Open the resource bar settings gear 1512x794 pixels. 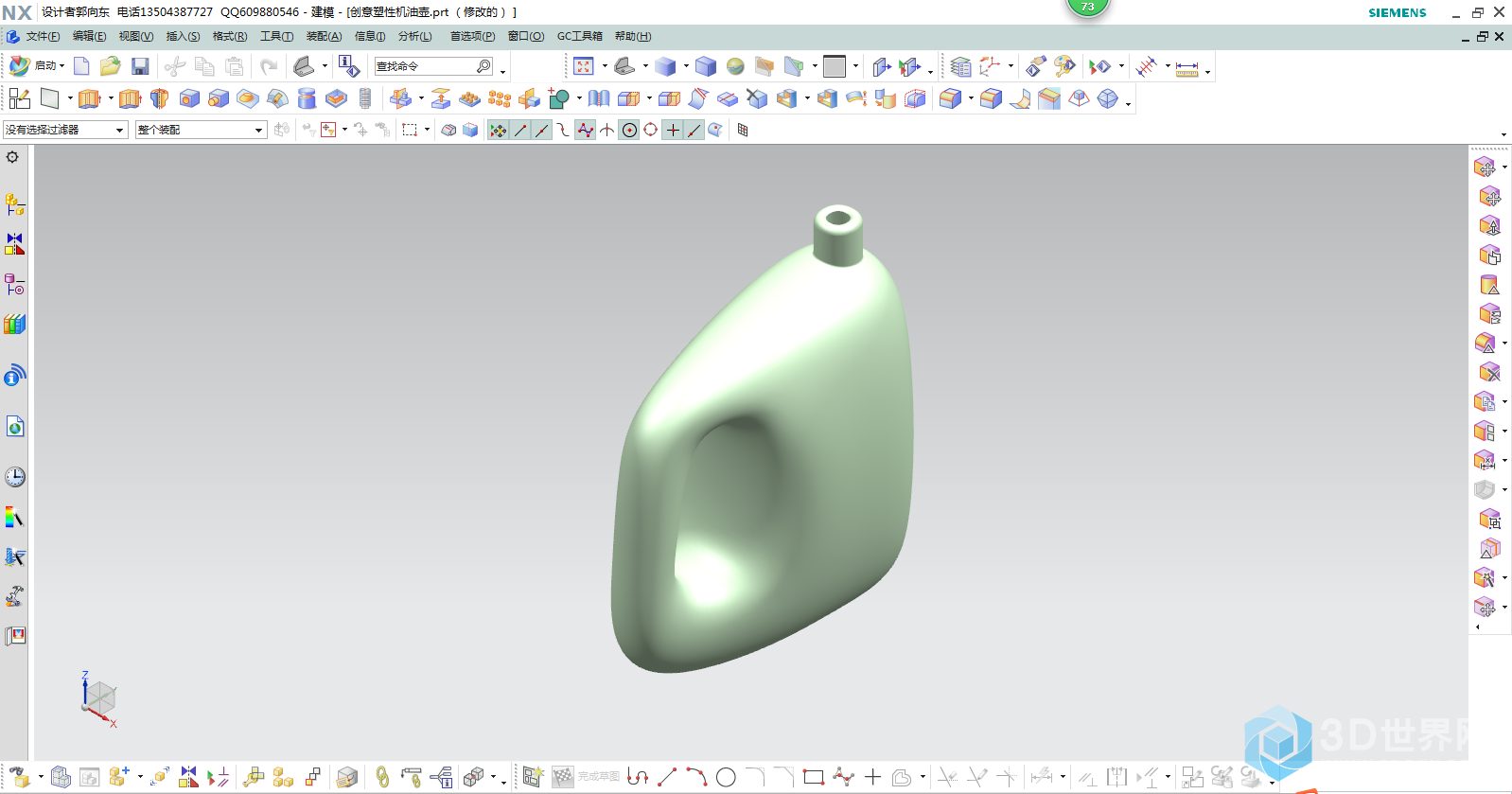tap(12, 157)
